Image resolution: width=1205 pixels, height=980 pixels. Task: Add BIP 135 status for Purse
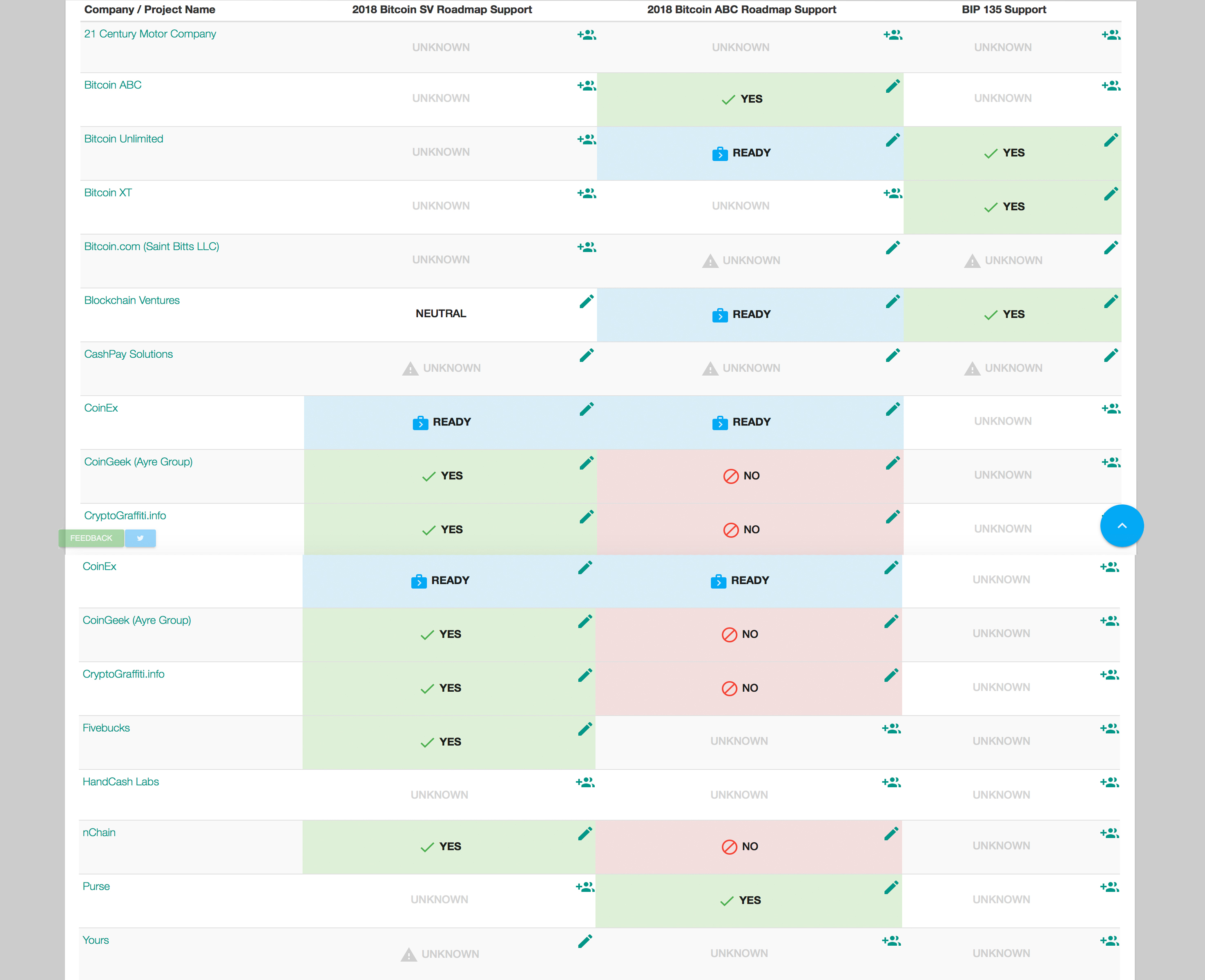pos(1109,887)
